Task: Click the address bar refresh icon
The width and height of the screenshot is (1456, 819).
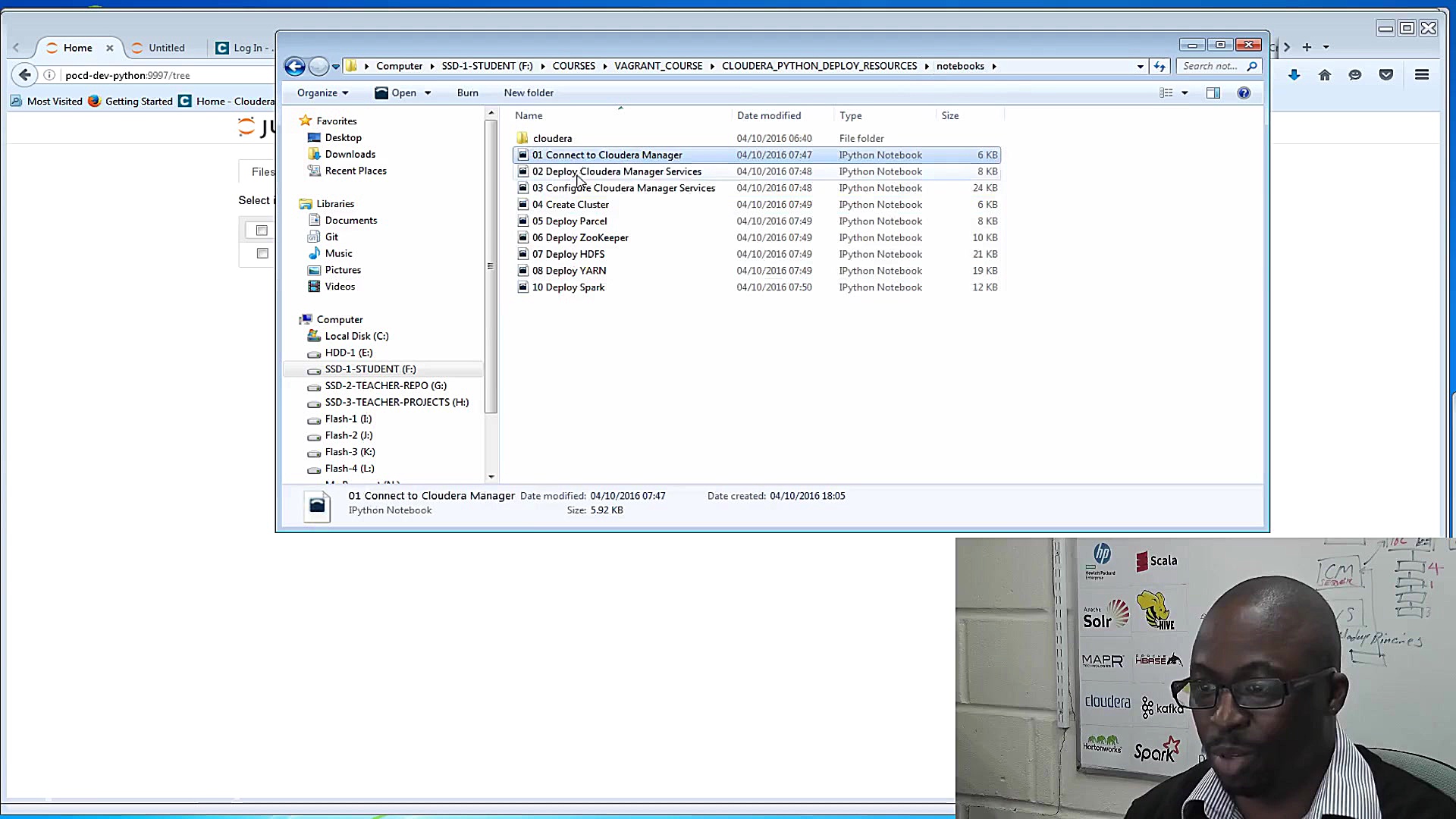Action: [1159, 67]
